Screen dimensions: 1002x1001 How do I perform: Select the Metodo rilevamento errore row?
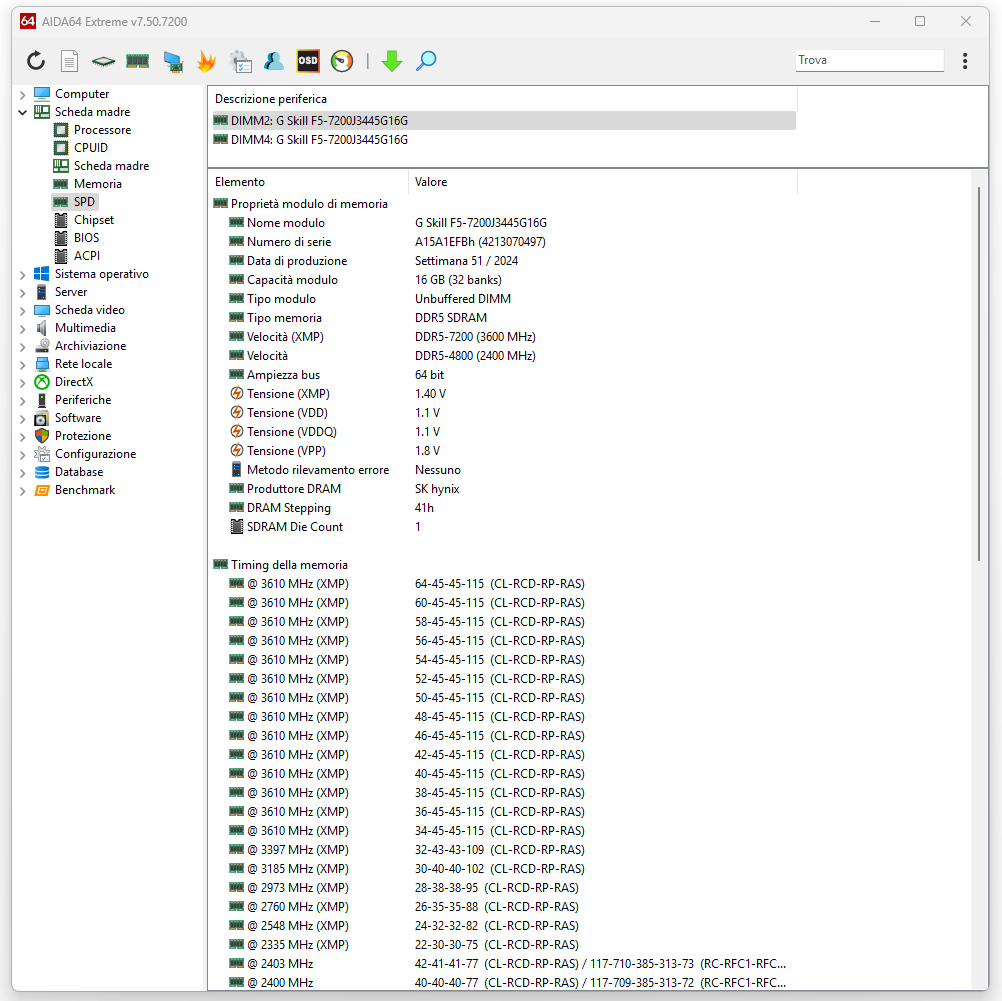click(504, 470)
